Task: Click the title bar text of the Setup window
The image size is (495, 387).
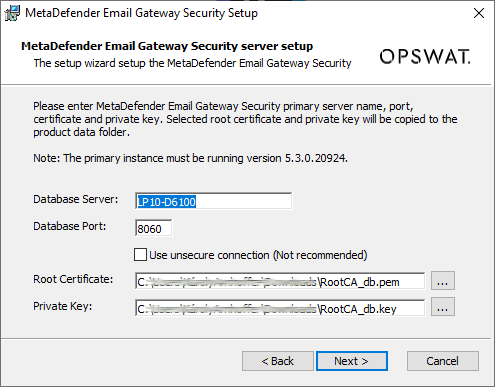Action: coord(141,13)
